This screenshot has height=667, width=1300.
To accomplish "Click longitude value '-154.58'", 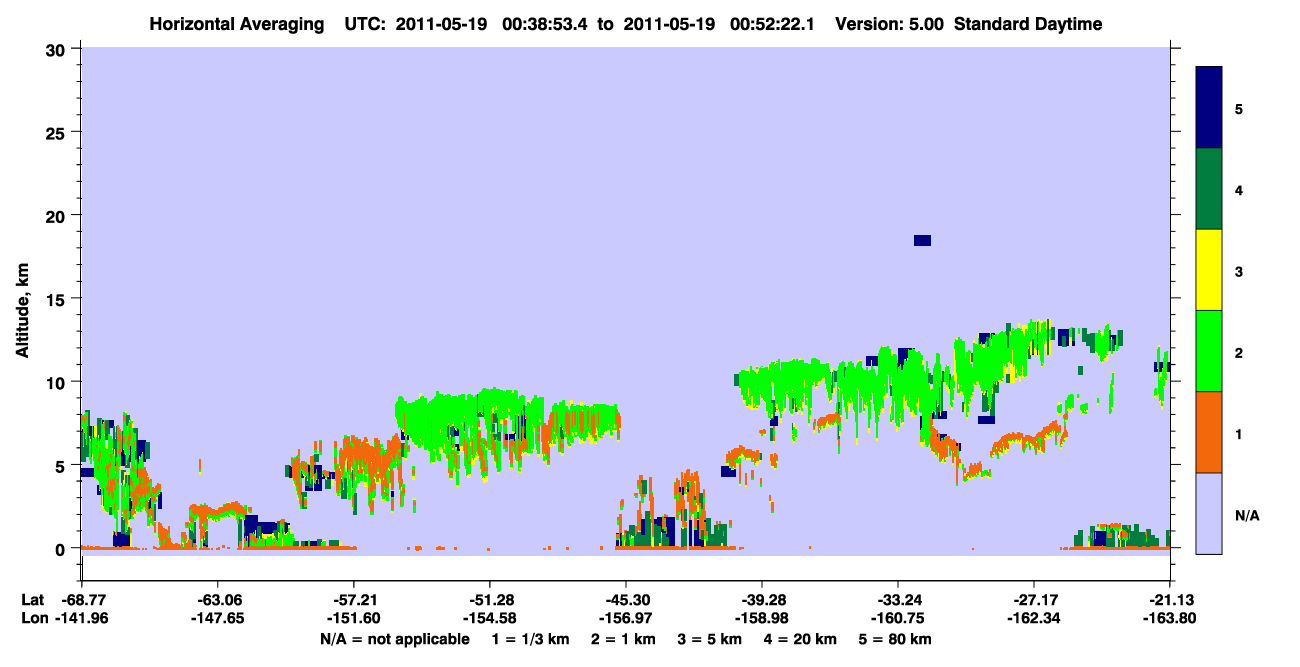I will click(x=489, y=619).
